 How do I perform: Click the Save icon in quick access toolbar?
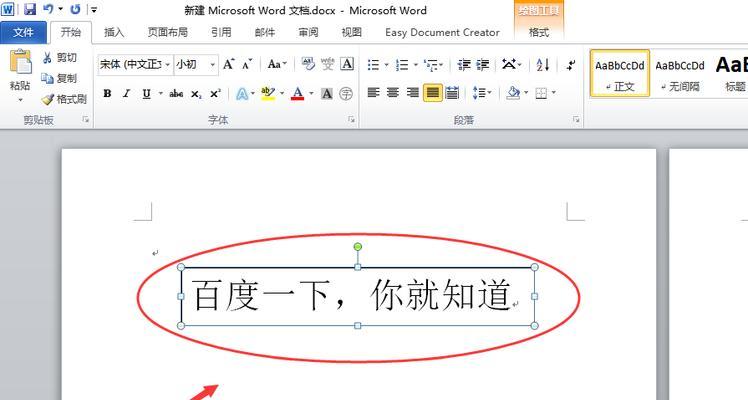[x=30, y=9]
